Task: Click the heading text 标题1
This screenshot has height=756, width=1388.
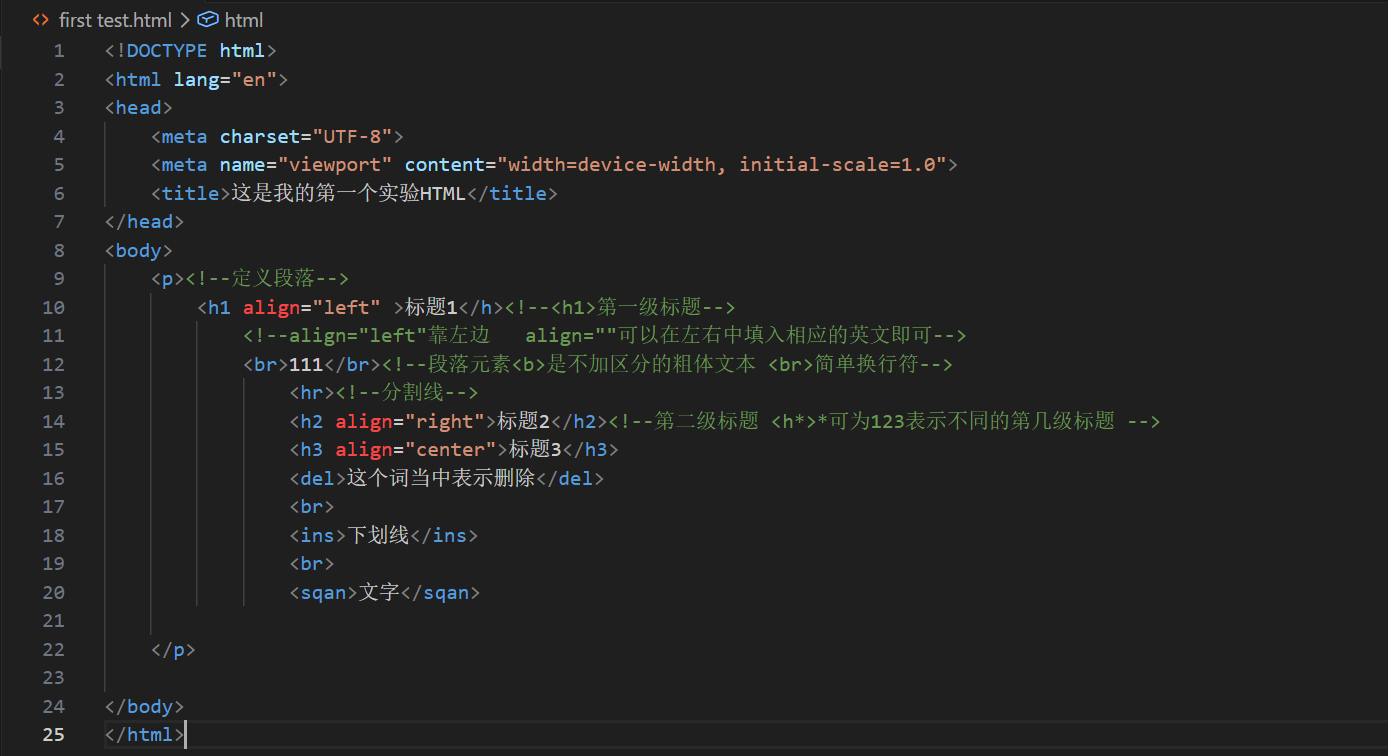Action: (431, 308)
